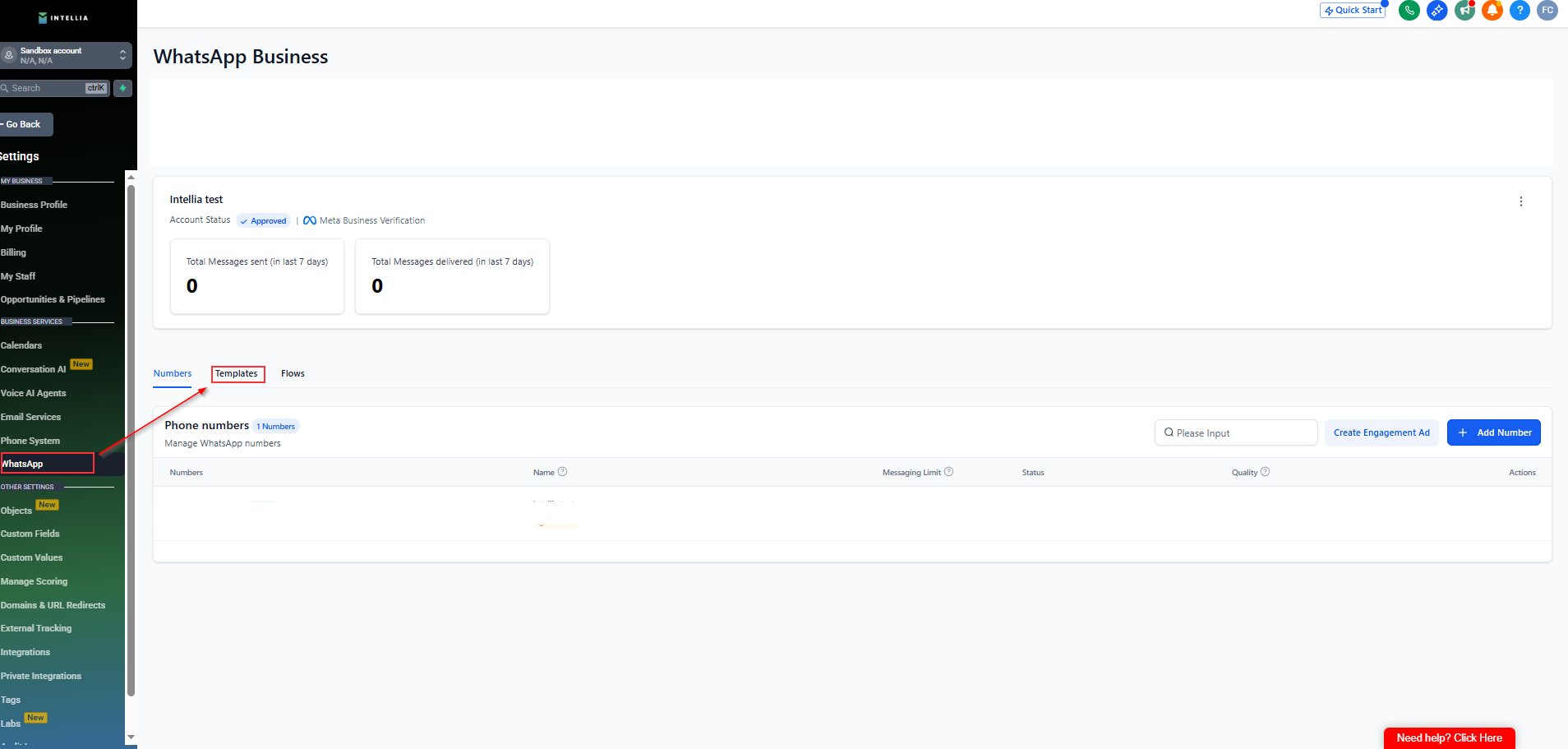Click the Actions column header
Viewport: 1568px width, 749px height.
pyautogui.click(x=1522, y=473)
